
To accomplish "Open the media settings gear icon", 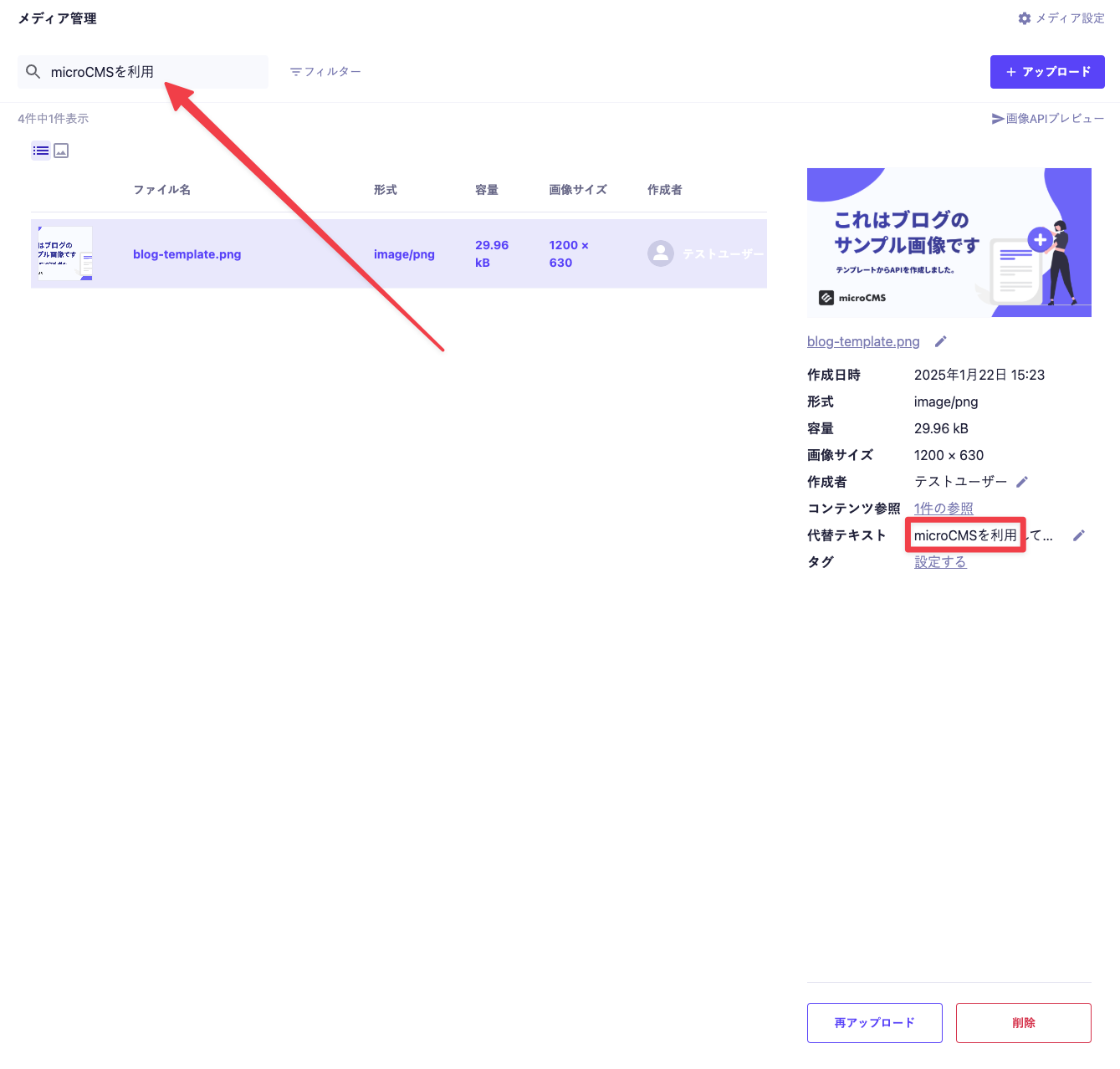I will coord(1025,18).
